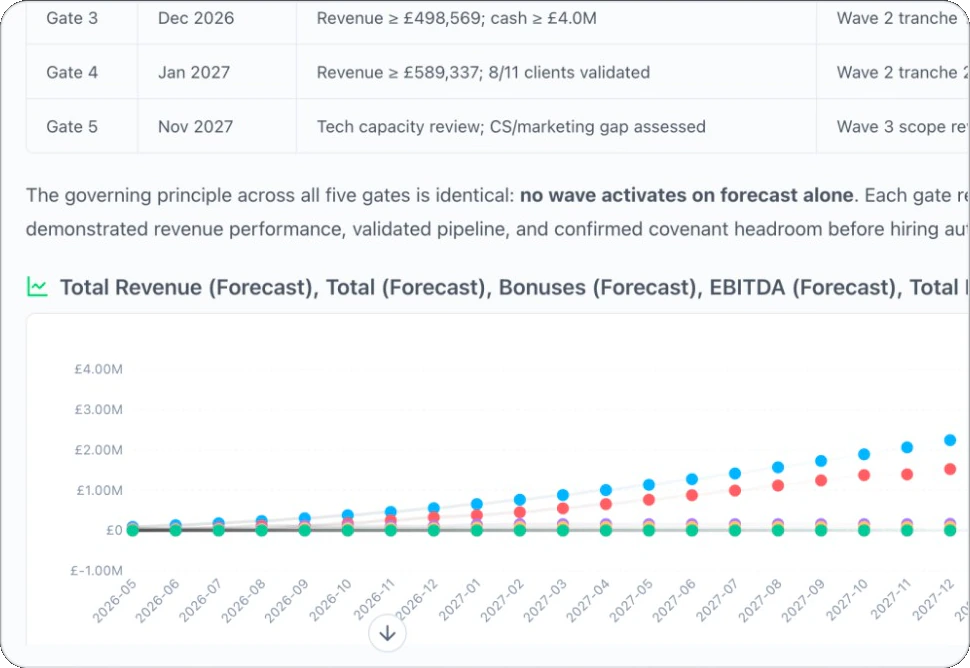This screenshot has height=668, width=970.
Task: Click the green line chart icon
Action: point(37,287)
